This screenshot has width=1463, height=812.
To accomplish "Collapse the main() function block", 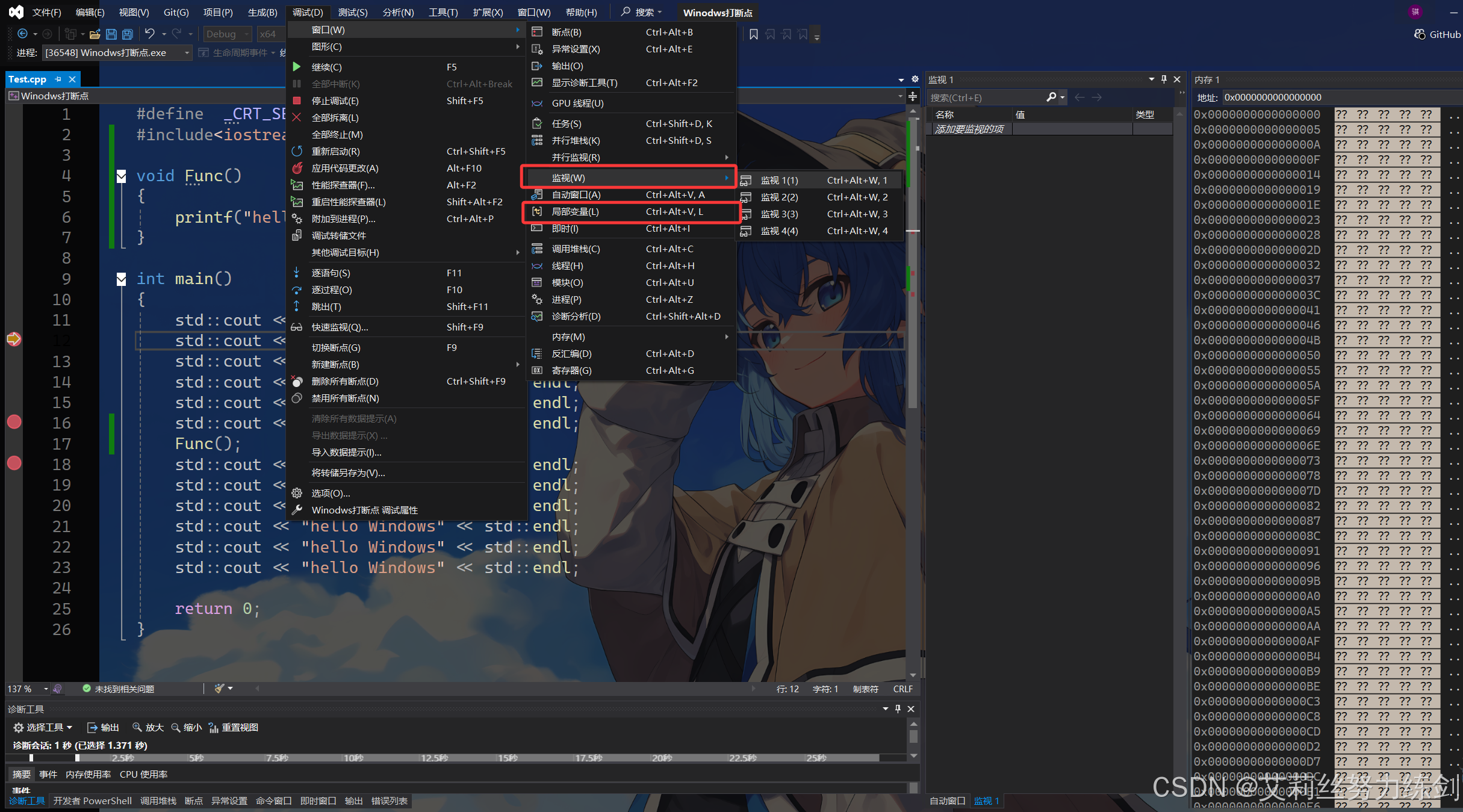I will point(122,279).
